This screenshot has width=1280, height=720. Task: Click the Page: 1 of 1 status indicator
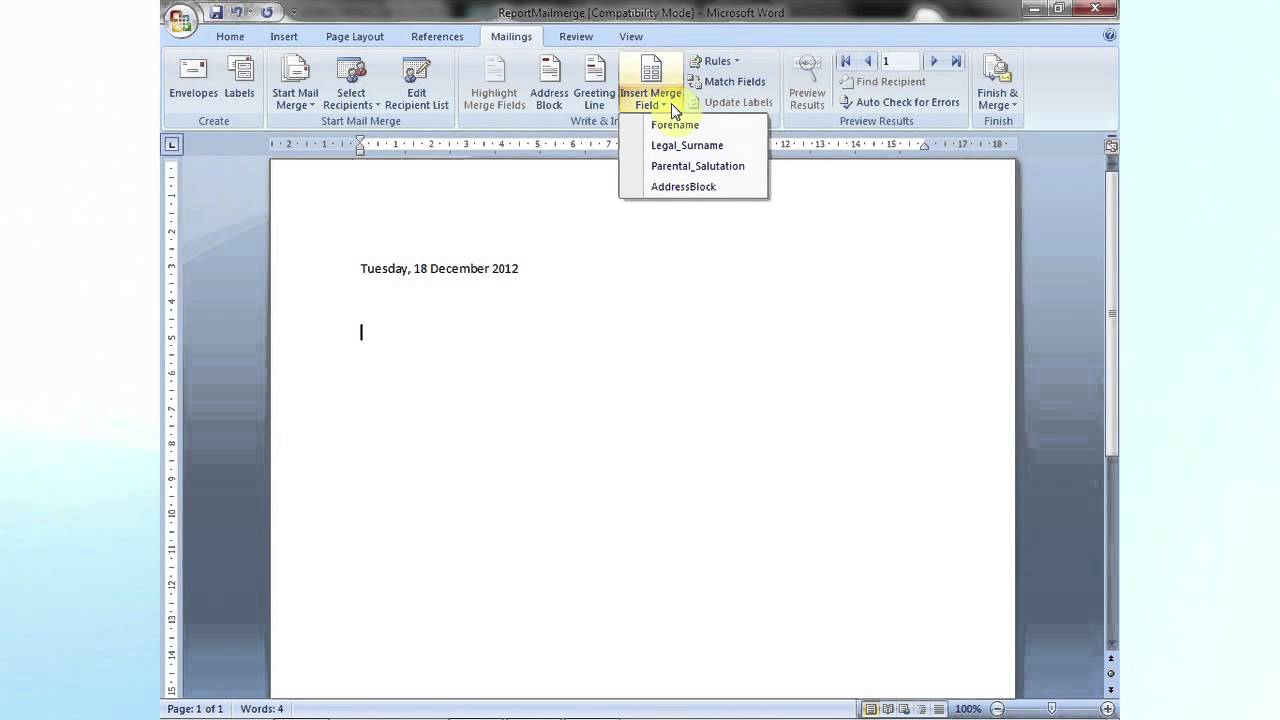point(195,709)
